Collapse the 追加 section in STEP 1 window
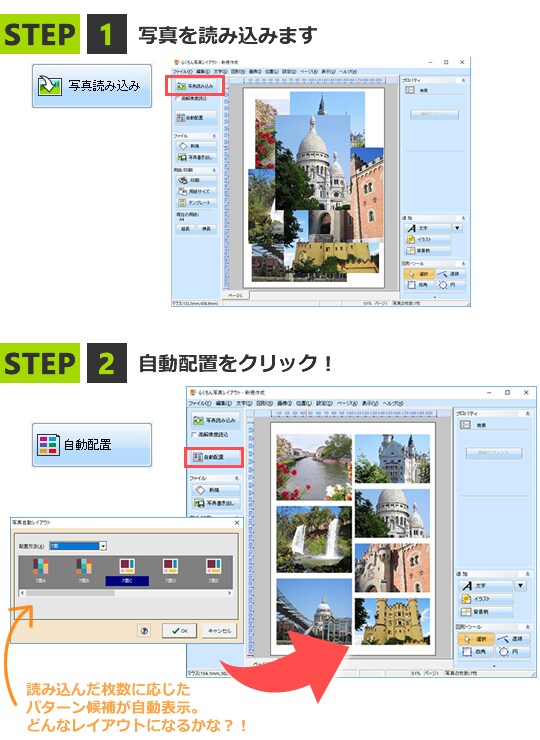The height and width of the screenshot is (740, 540). coord(463,218)
